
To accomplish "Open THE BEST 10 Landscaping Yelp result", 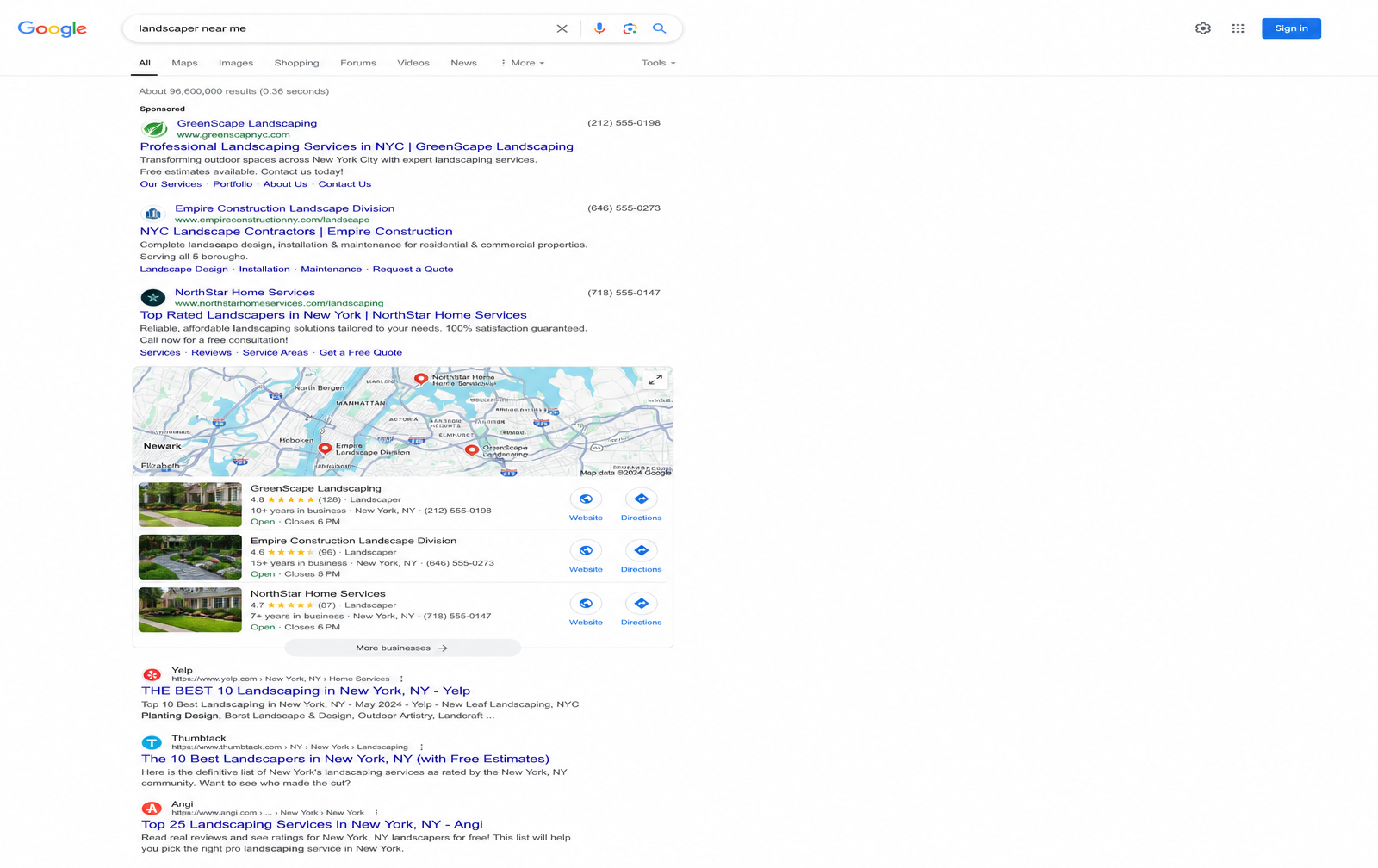I will point(306,691).
